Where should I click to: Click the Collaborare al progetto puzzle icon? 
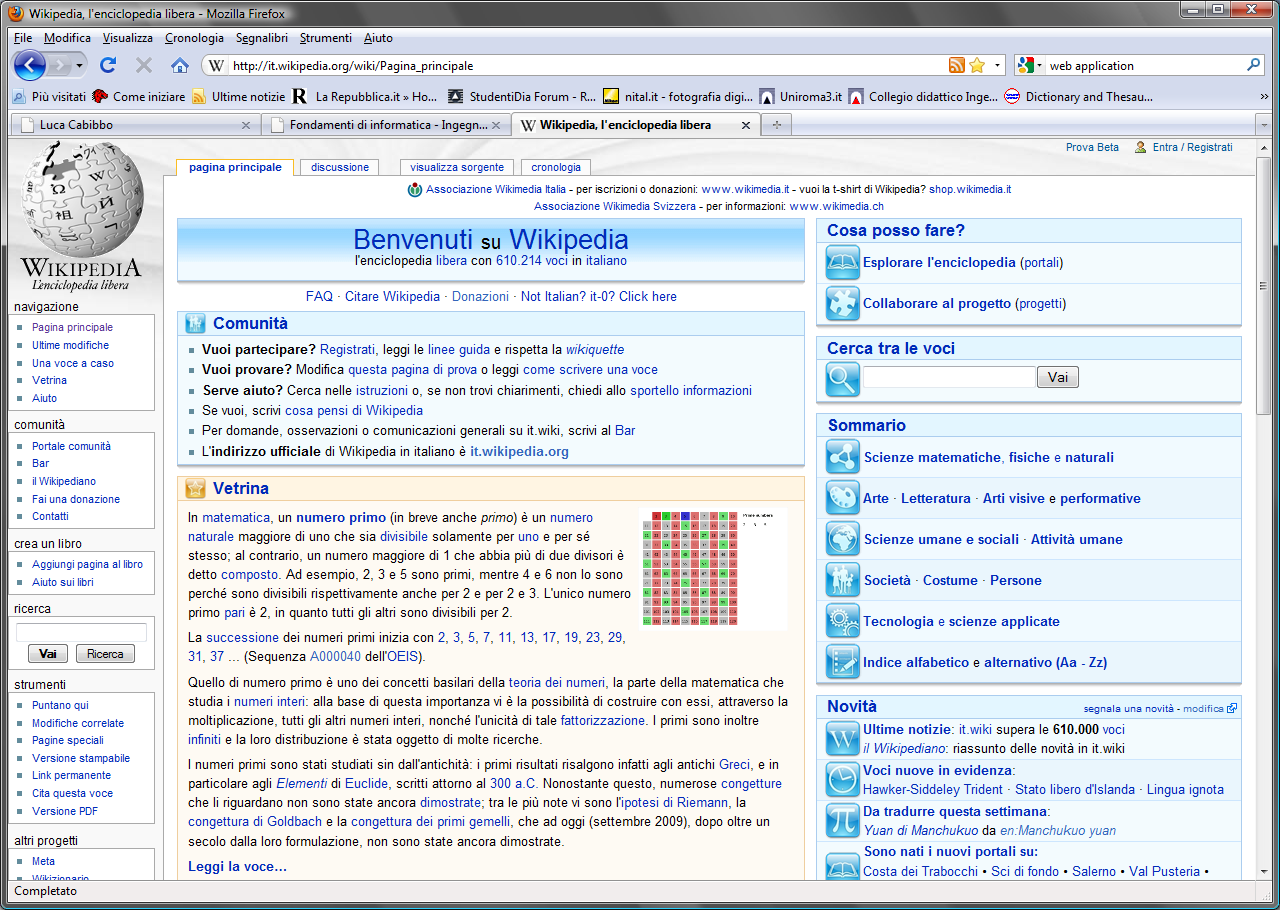pyautogui.click(x=842, y=304)
